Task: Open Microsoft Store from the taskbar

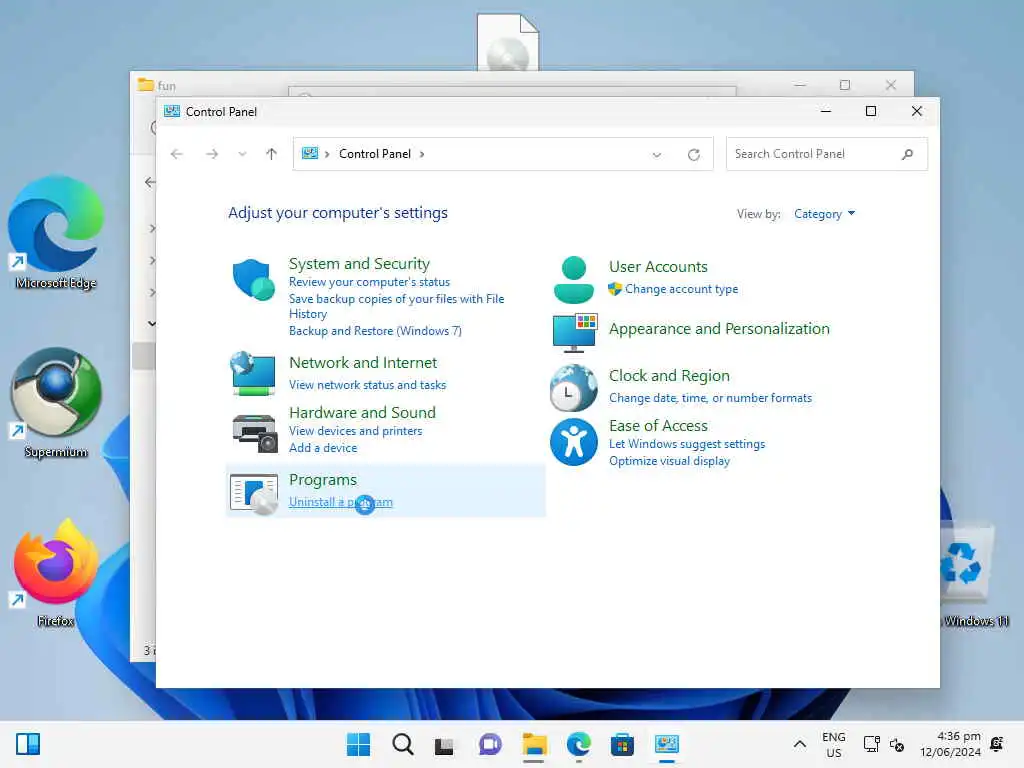Action: coord(622,744)
